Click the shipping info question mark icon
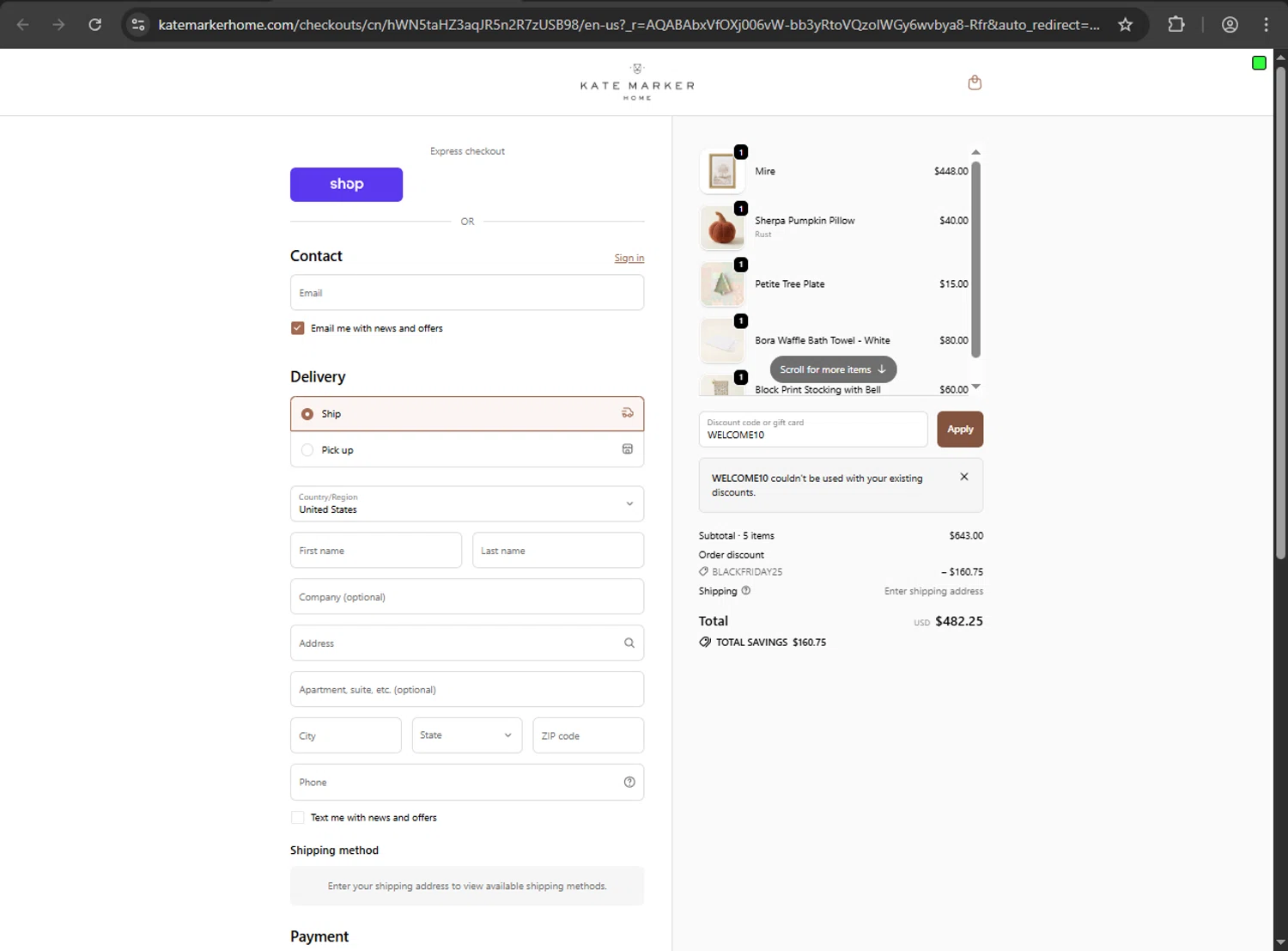The image size is (1288, 951). tap(746, 590)
